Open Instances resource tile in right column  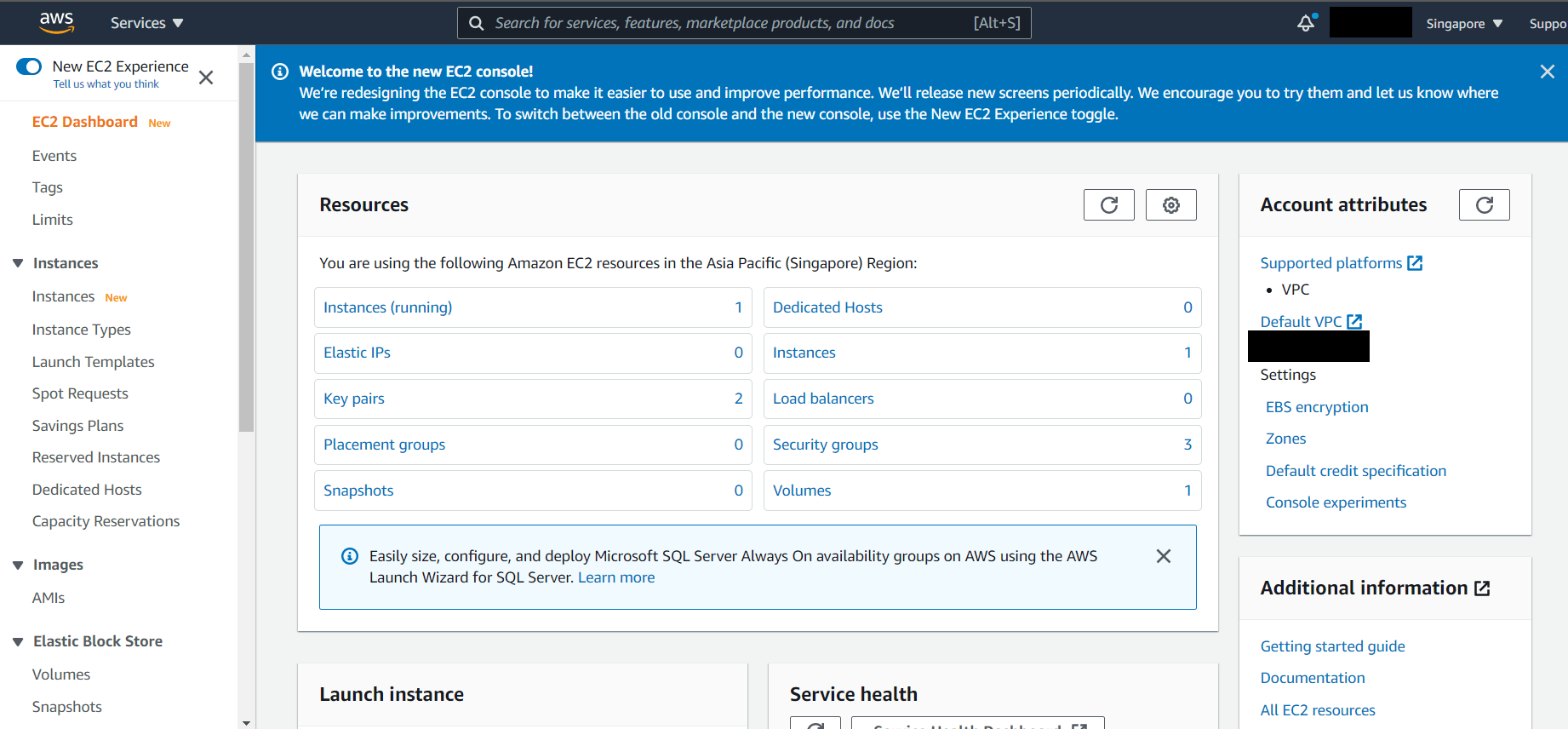point(982,353)
